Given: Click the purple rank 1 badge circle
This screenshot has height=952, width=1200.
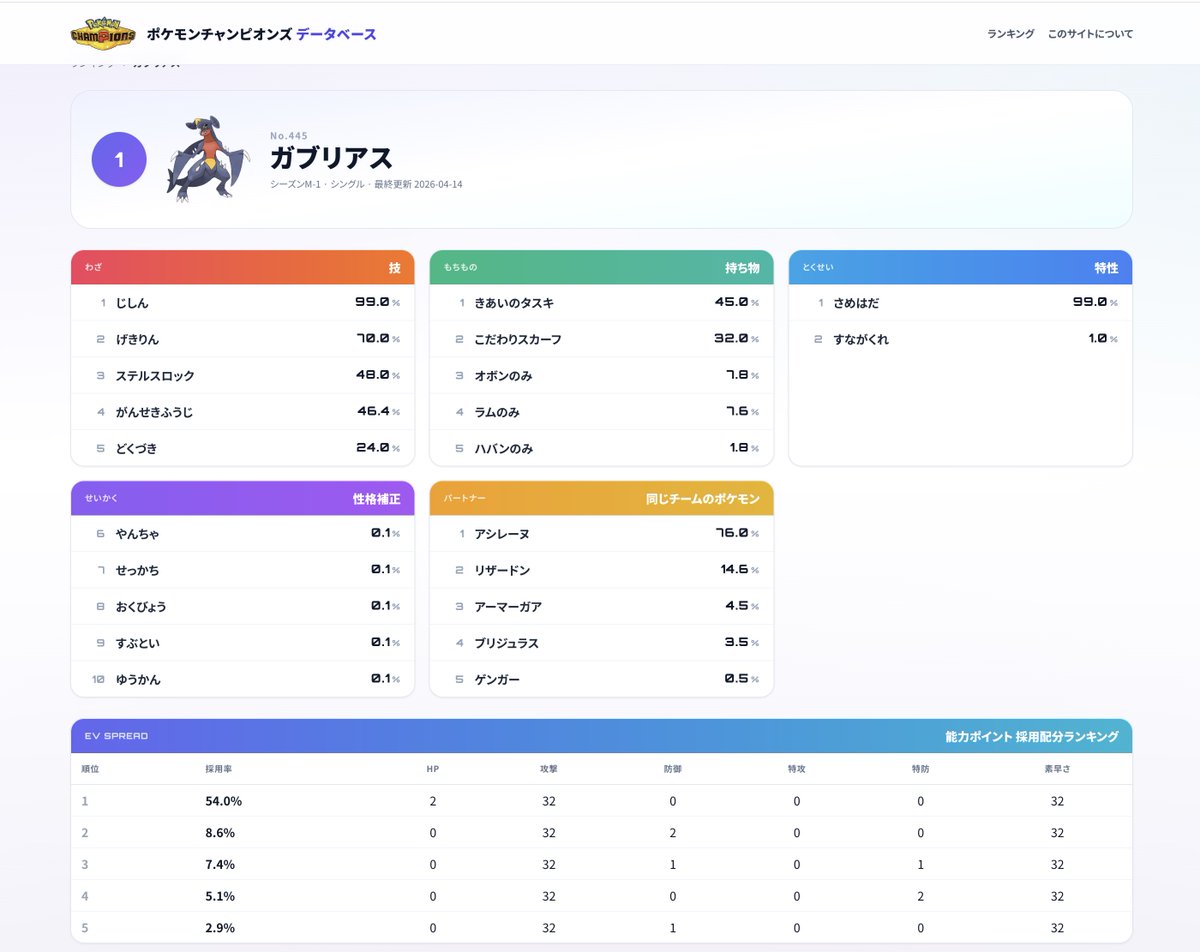Looking at the screenshot, I should pyautogui.click(x=119, y=159).
